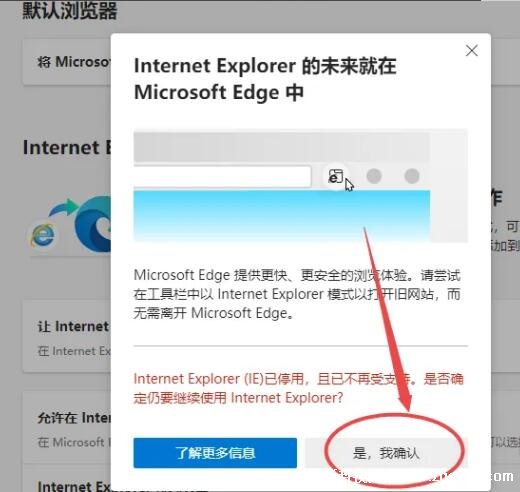Select the 默认浏览器 page heading
520x492 pixels.
click(x=70, y=11)
